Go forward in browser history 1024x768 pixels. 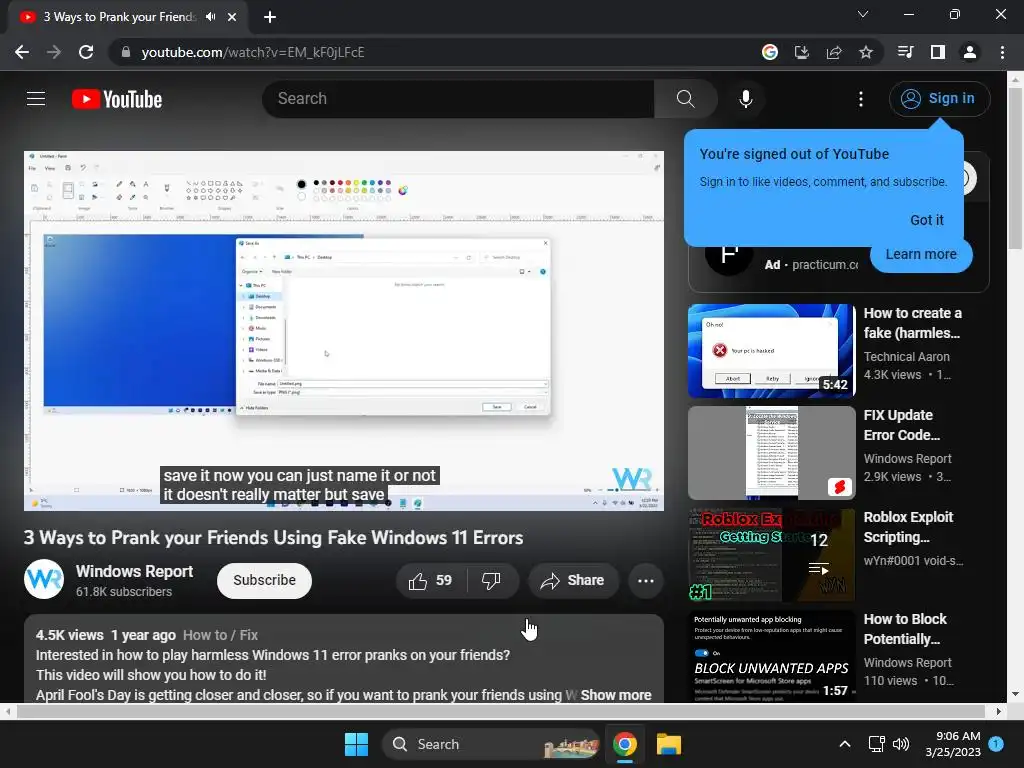coord(54,52)
